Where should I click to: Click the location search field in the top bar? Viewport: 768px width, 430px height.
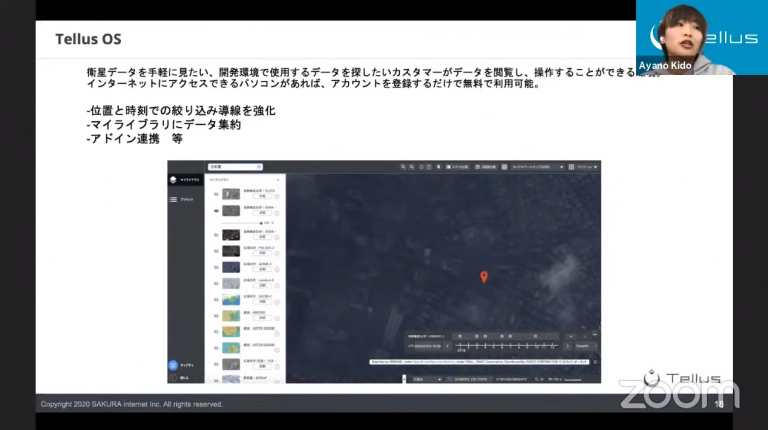point(236,167)
